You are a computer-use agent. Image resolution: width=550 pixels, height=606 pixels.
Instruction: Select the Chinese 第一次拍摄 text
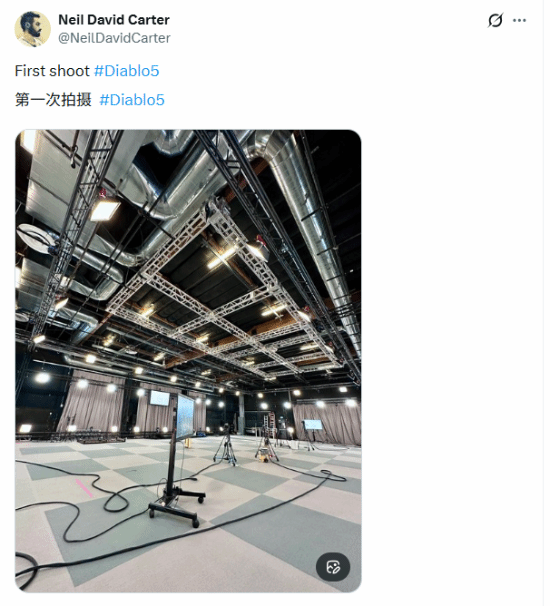coord(54,100)
